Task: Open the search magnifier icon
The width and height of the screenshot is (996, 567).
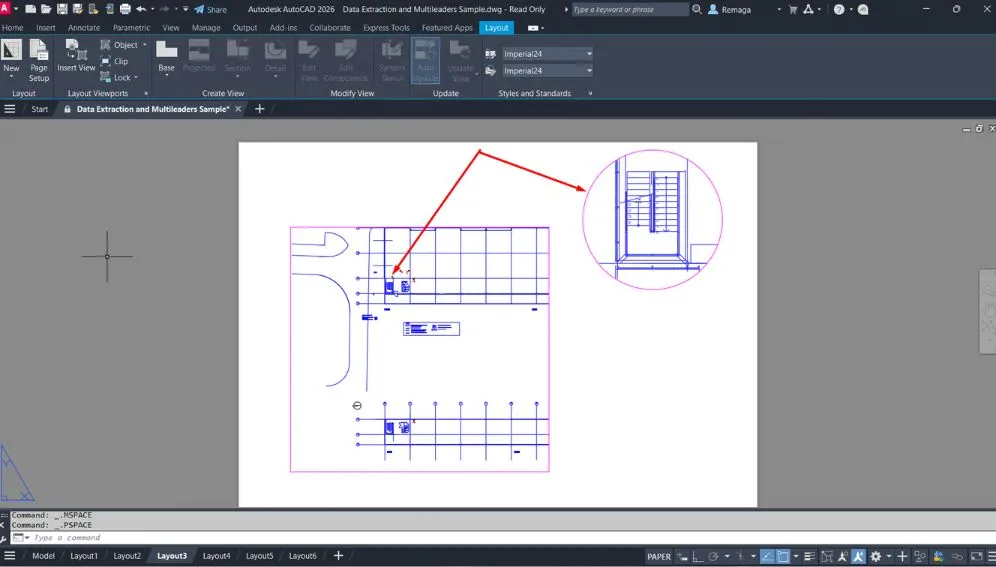Action: pos(697,10)
